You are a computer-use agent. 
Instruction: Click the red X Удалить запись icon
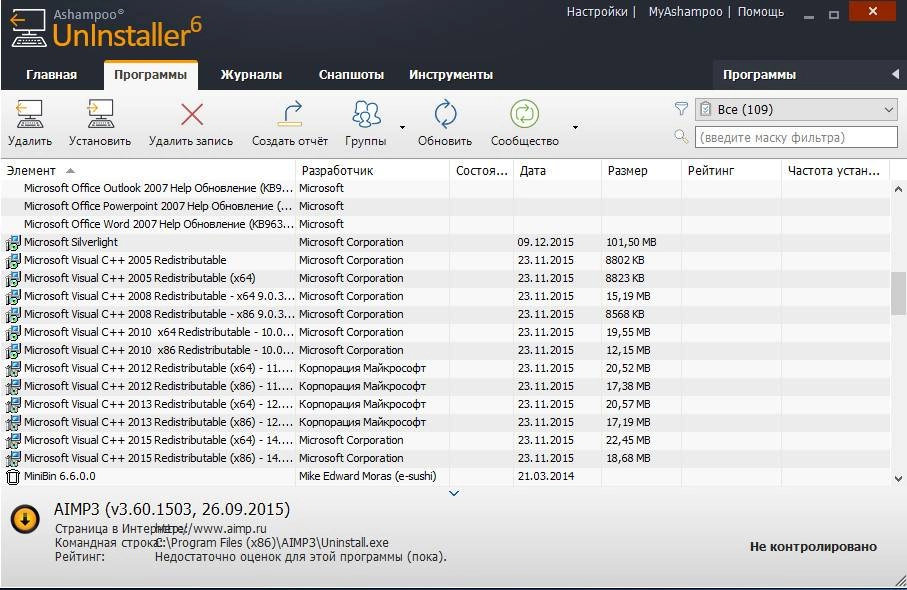tap(191, 114)
